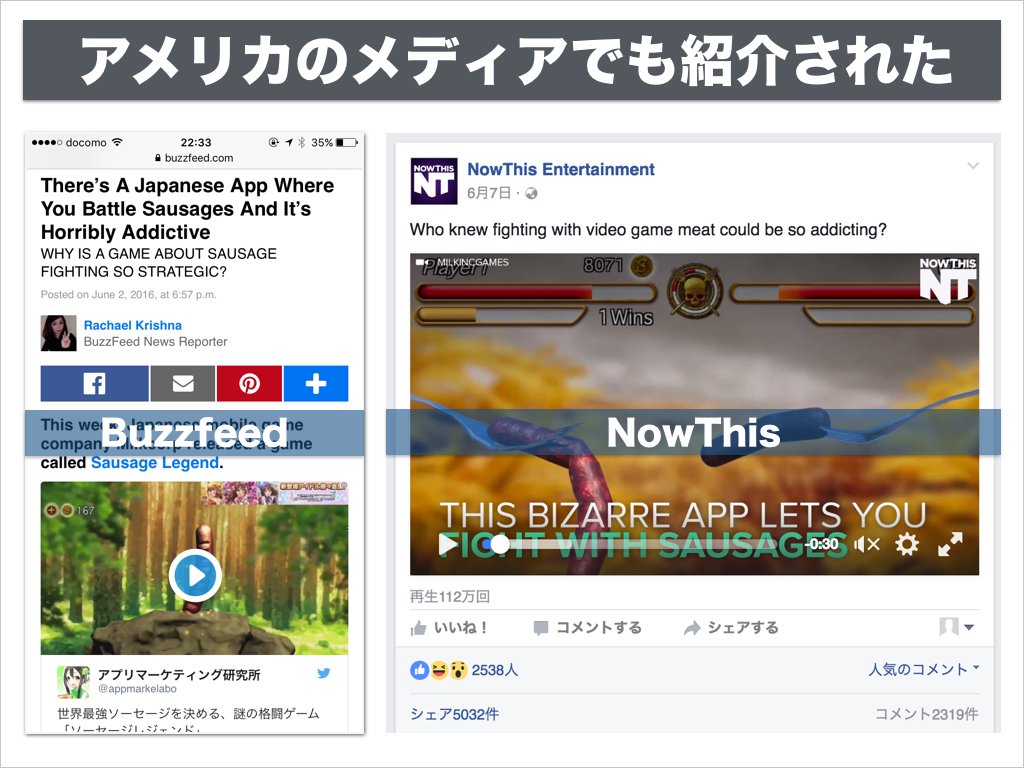The width and height of the screenshot is (1024, 768).
Task: Share the post via シェアする
Action: (x=731, y=628)
